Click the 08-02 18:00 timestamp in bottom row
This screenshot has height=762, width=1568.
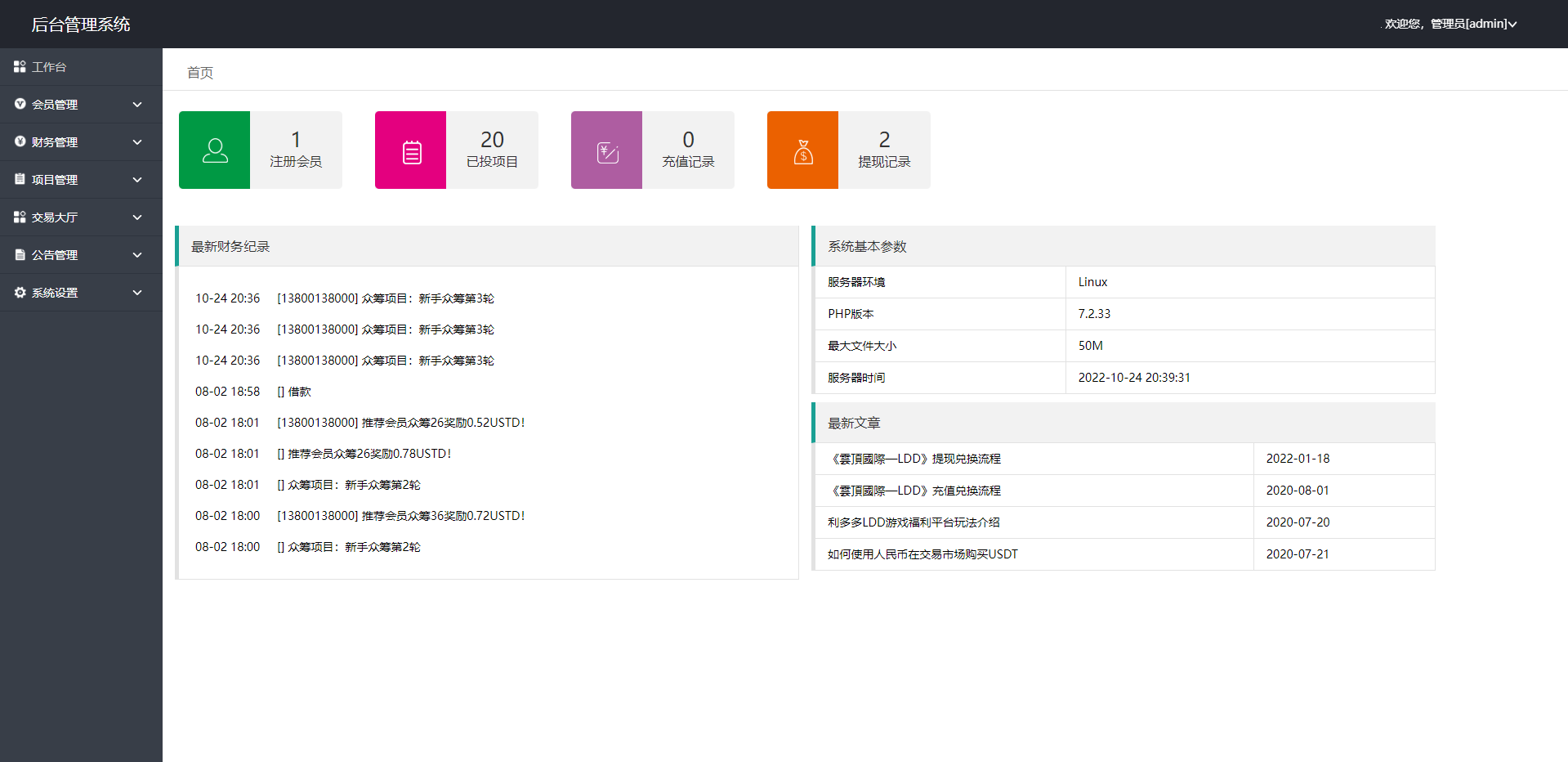[x=227, y=547]
